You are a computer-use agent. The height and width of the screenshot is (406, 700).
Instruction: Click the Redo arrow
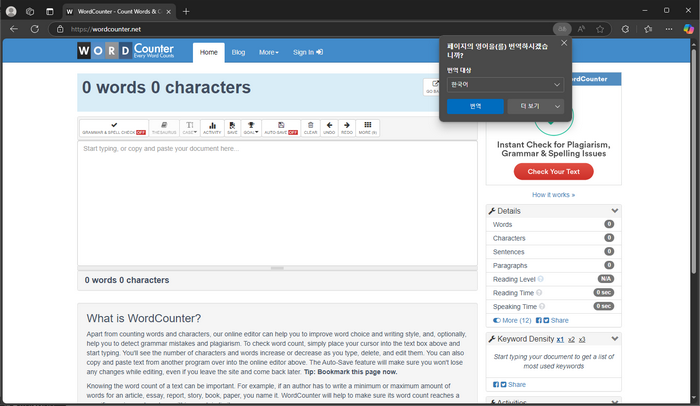pos(346,128)
